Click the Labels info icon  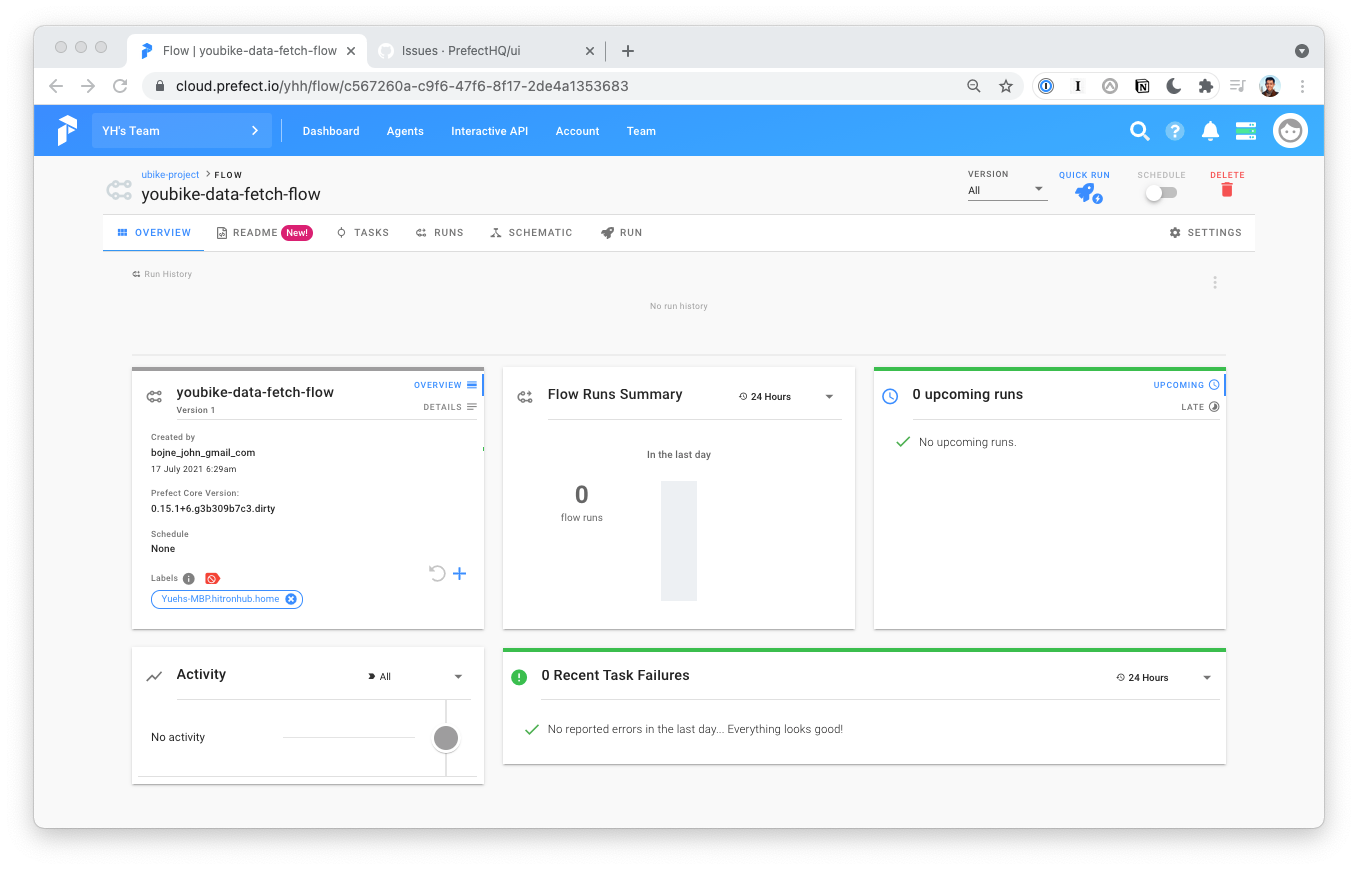coord(189,578)
